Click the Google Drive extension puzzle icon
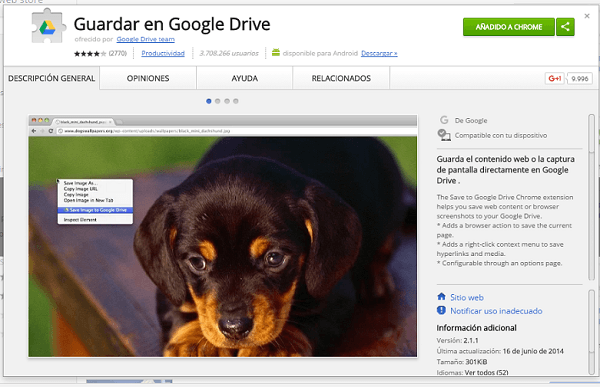The image size is (600, 387). (x=48, y=27)
